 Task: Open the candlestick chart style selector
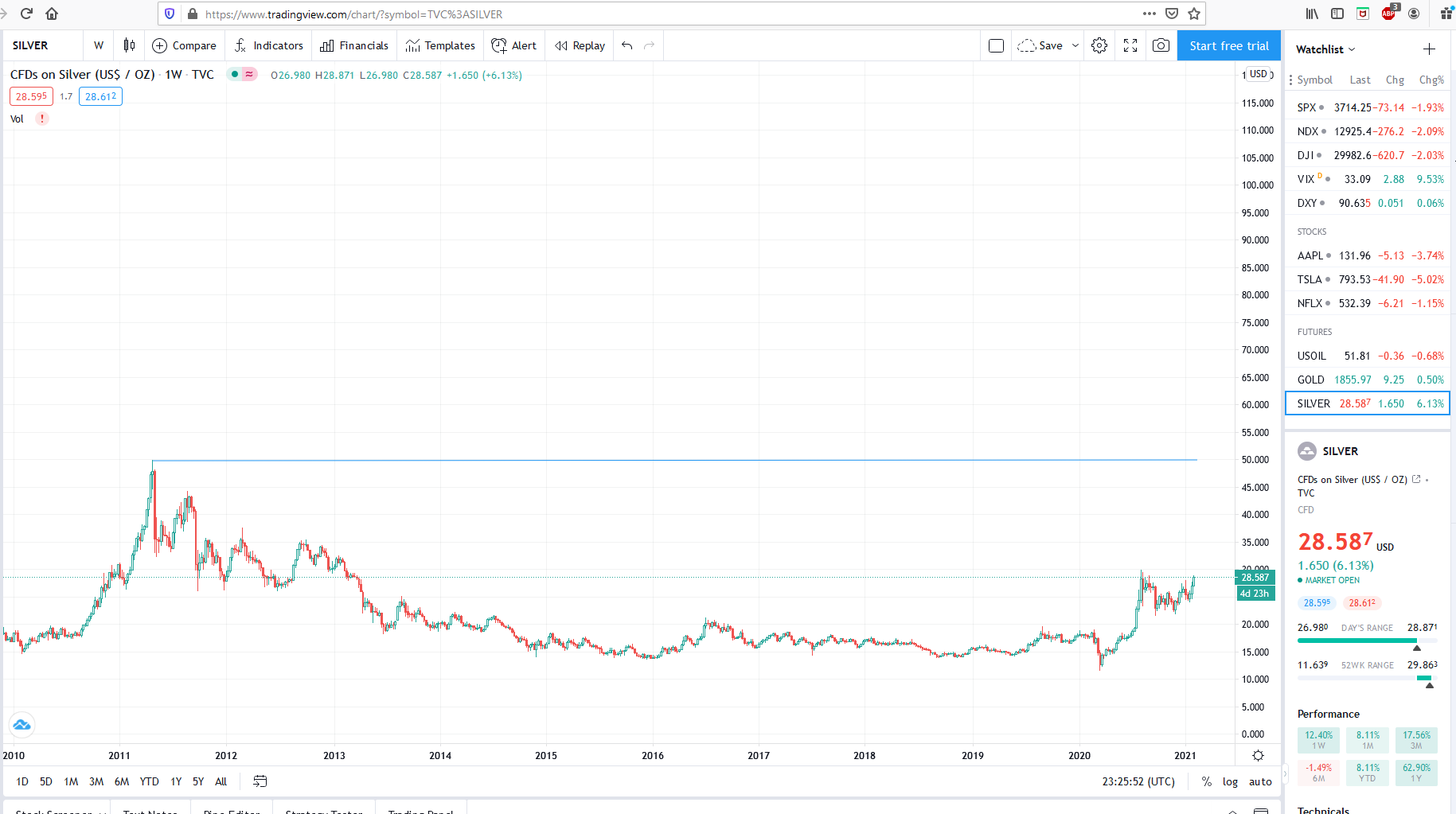pyautogui.click(x=129, y=45)
